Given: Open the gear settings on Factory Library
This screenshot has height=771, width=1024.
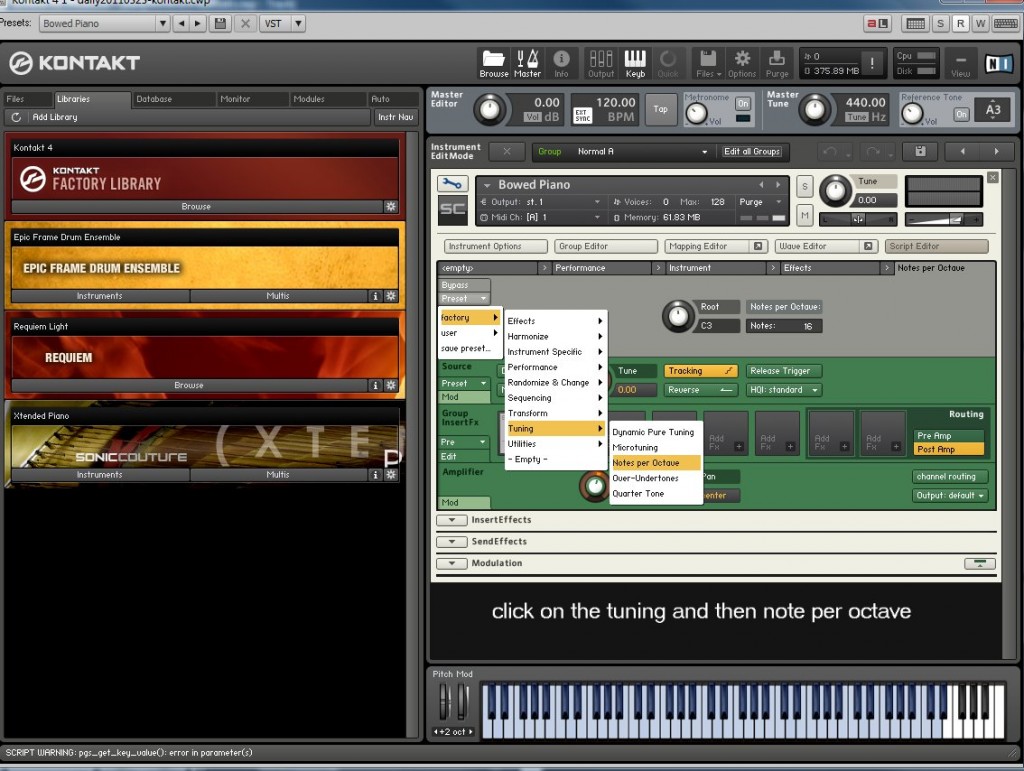Looking at the screenshot, I should pyautogui.click(x=391, y=206).
